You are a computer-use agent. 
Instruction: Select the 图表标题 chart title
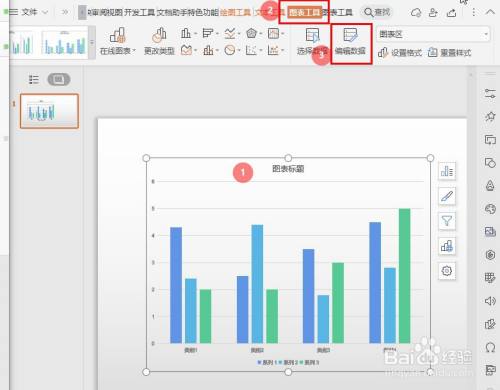[288, 169]
